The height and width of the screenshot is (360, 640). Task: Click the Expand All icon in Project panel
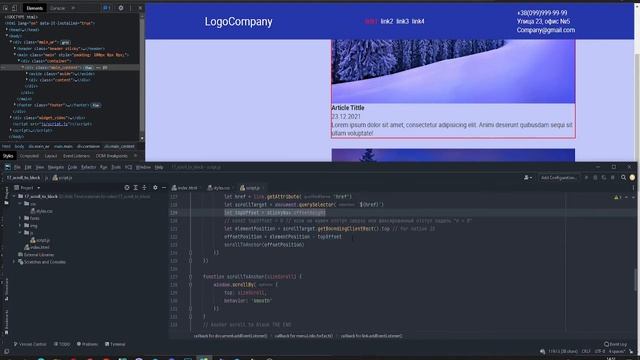[136, 188]
